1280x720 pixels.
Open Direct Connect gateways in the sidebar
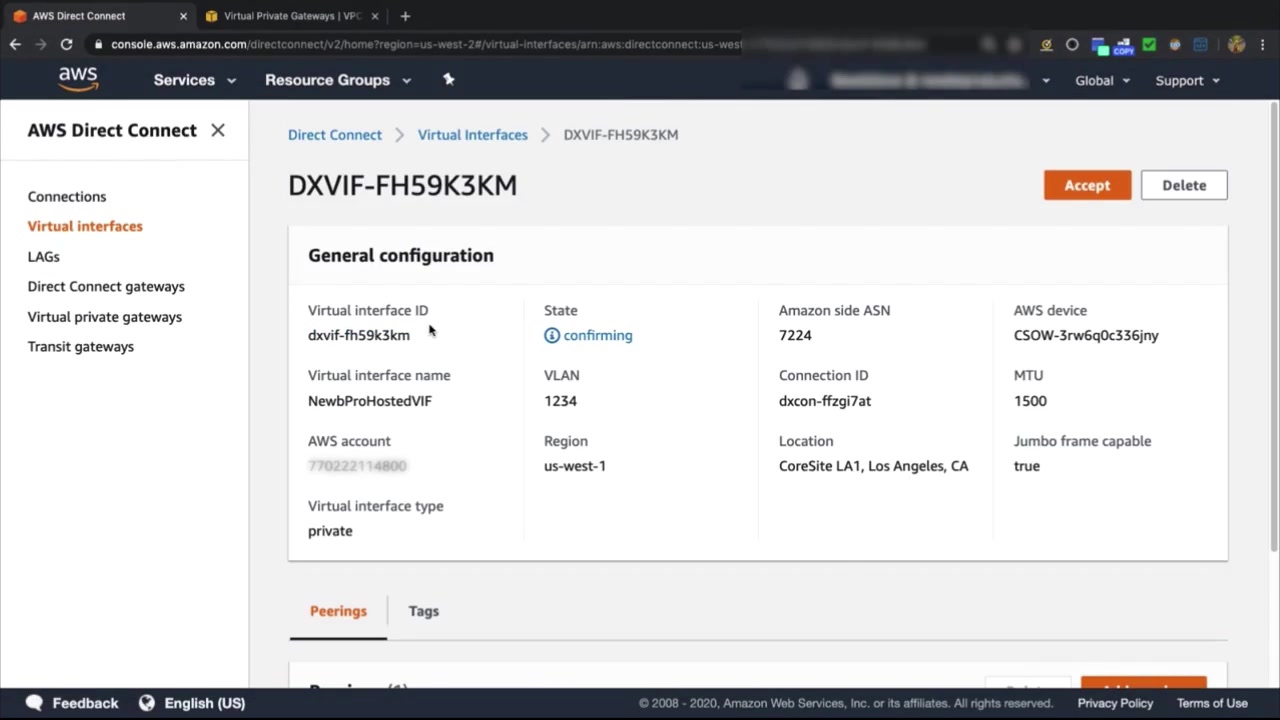(x=106, y=287)
